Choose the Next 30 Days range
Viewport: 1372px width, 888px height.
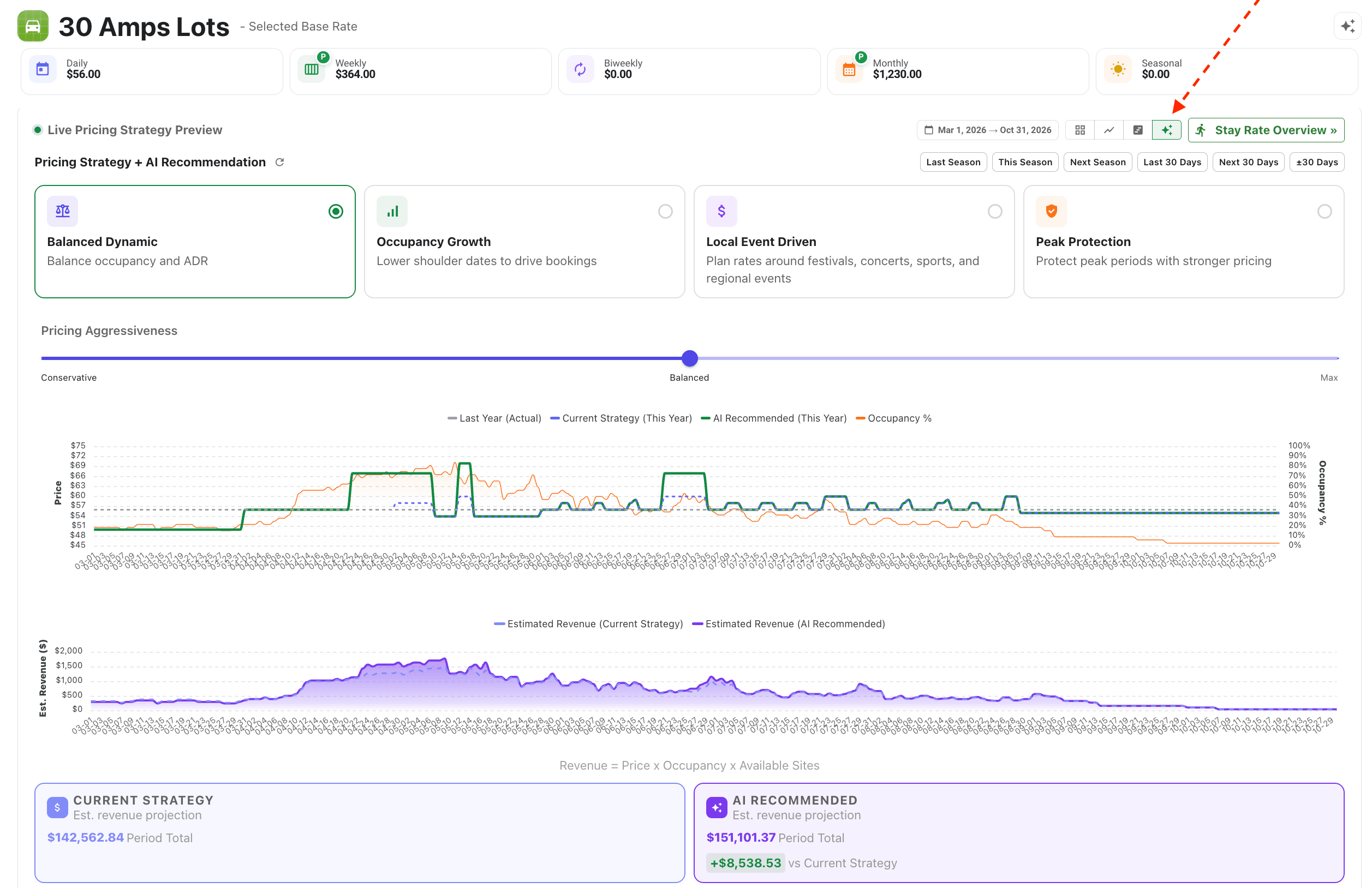coord(1248,163)
